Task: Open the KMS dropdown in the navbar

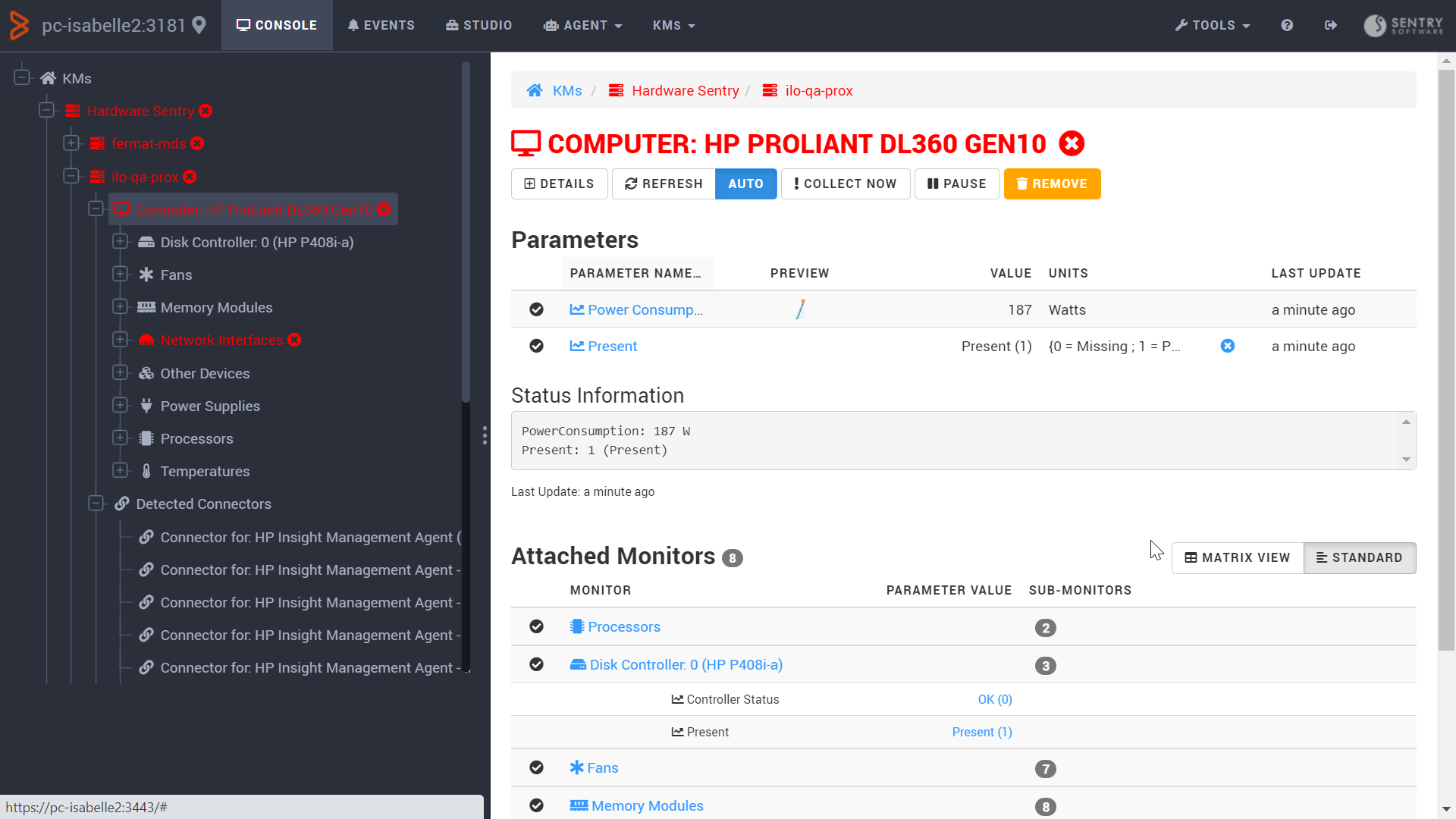Action: (672, 25)
